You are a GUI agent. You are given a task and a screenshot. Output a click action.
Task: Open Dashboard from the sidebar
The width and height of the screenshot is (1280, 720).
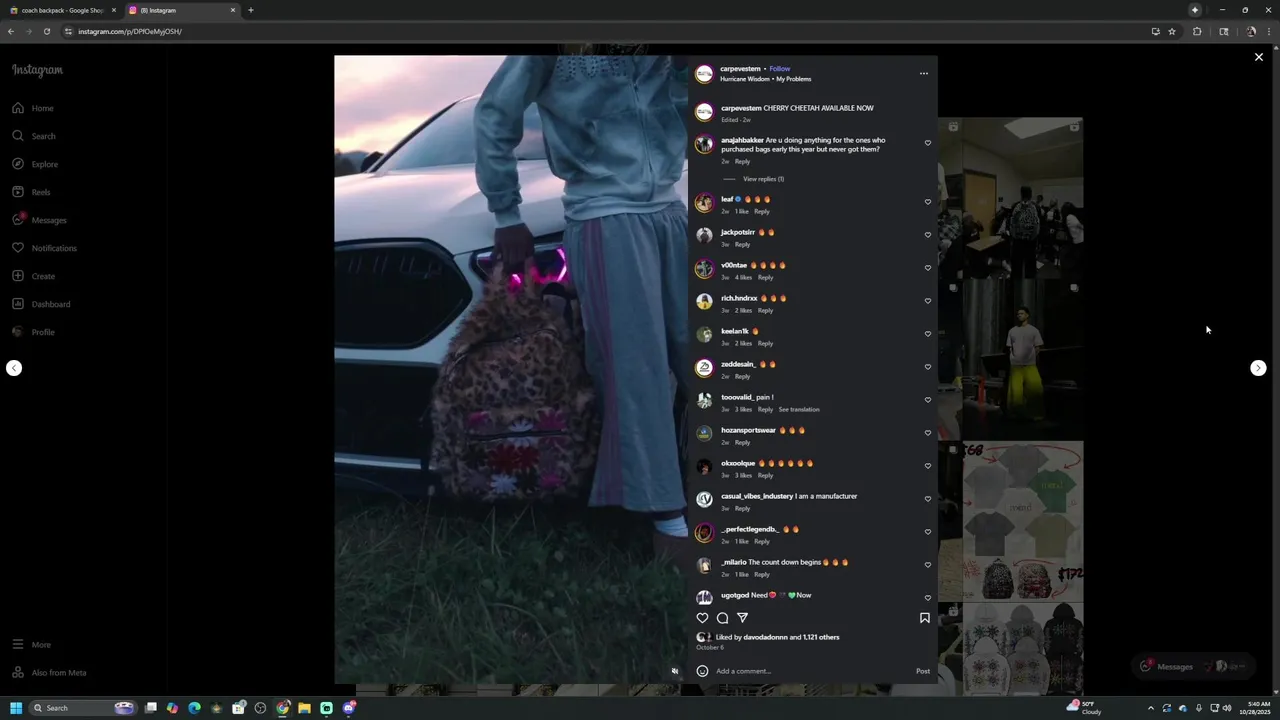pyautogui.click(x=41, y=304)
